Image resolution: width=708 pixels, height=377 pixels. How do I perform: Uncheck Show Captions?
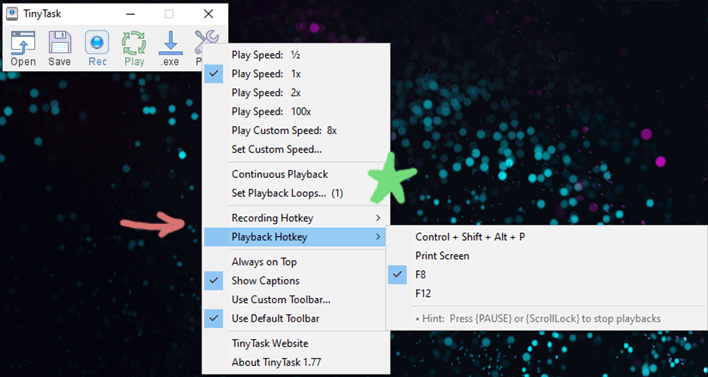pos(296,281)
